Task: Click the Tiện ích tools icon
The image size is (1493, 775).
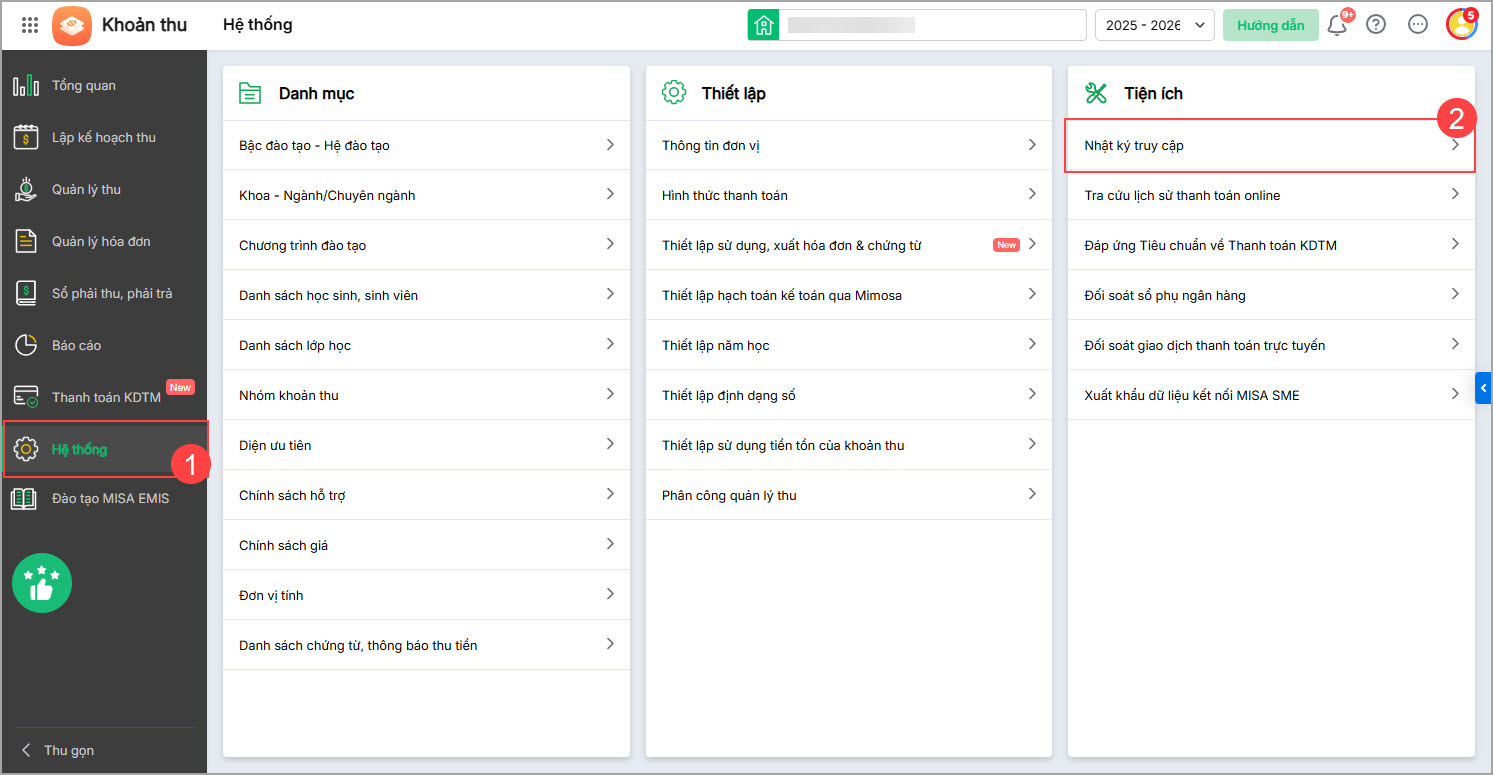Action: coord(1096,93)
